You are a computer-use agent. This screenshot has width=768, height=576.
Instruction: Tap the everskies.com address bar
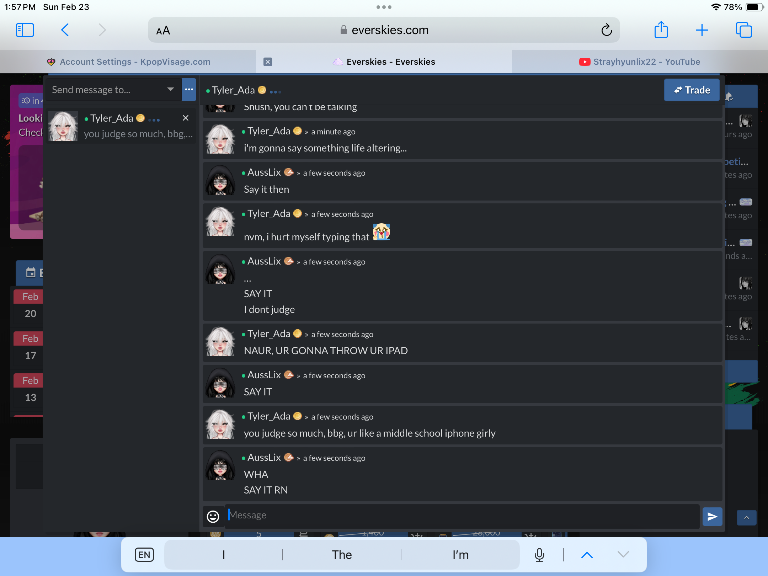(384, 30)
